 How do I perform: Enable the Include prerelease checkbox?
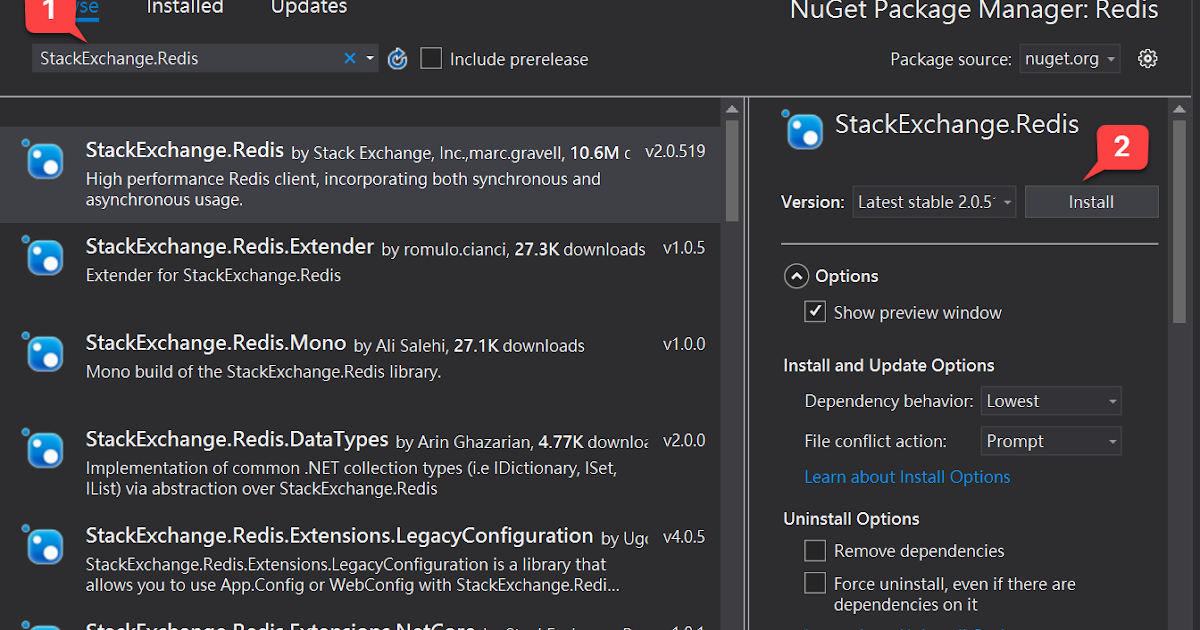430,58
